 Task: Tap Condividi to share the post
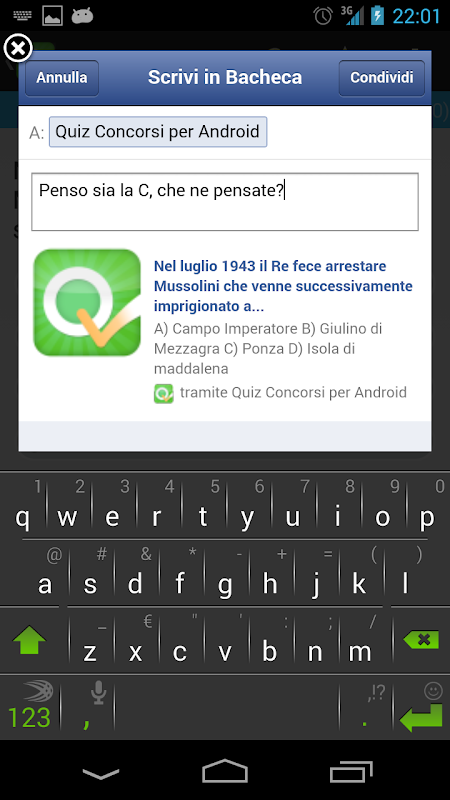[x=382, y=78]
